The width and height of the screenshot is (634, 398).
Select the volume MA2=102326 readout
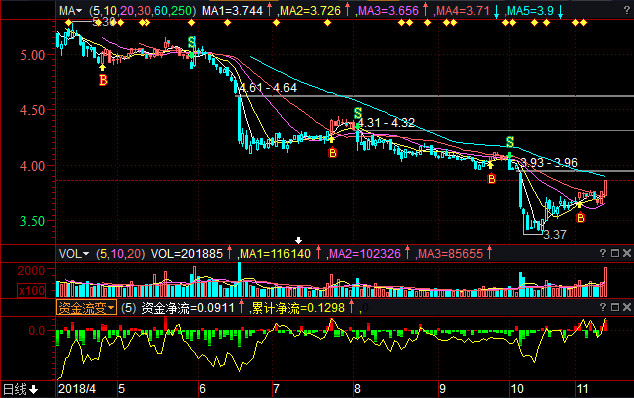(x=365, y=254)
